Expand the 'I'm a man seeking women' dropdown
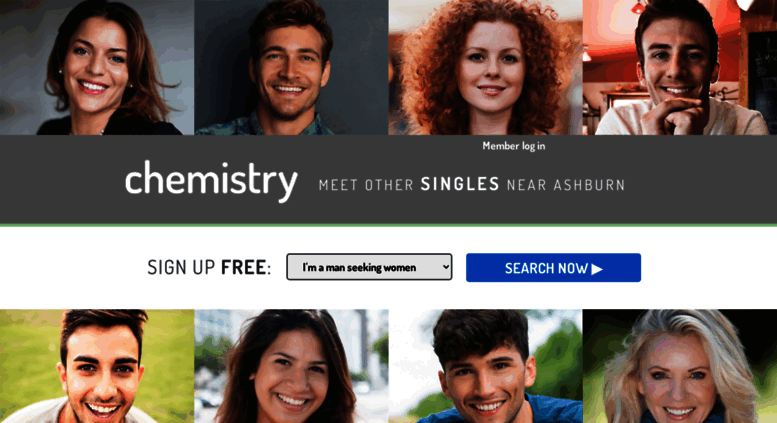 pyautogui.click(x=369, y=267)
